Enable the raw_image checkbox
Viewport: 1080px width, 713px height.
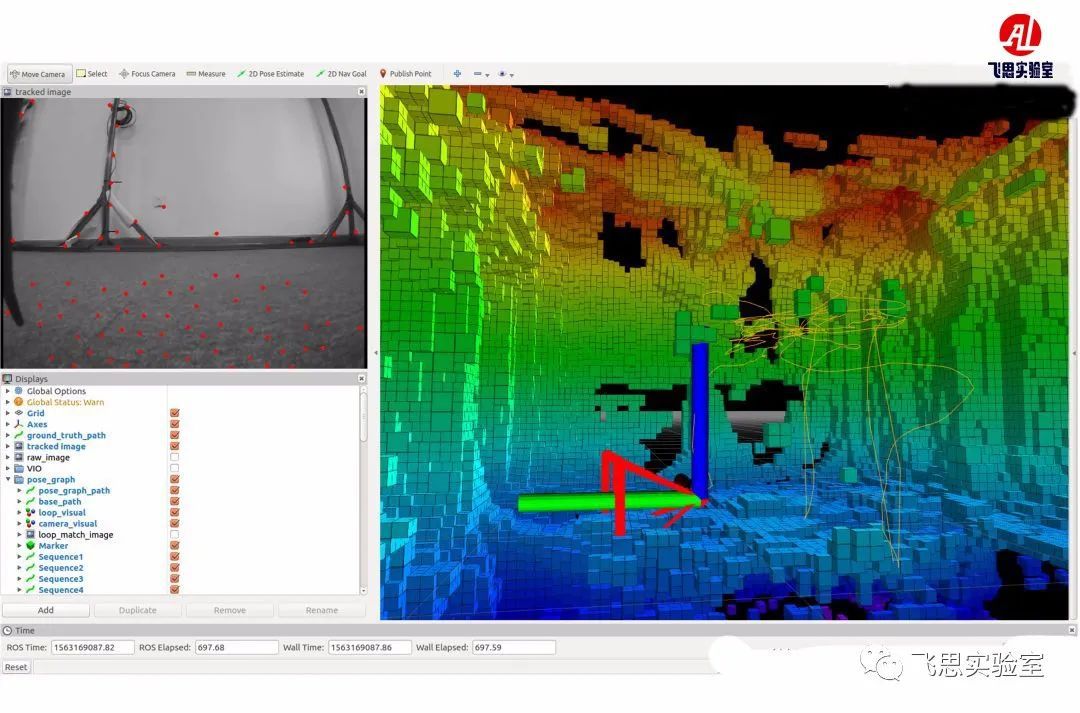(x=175, y=457)
